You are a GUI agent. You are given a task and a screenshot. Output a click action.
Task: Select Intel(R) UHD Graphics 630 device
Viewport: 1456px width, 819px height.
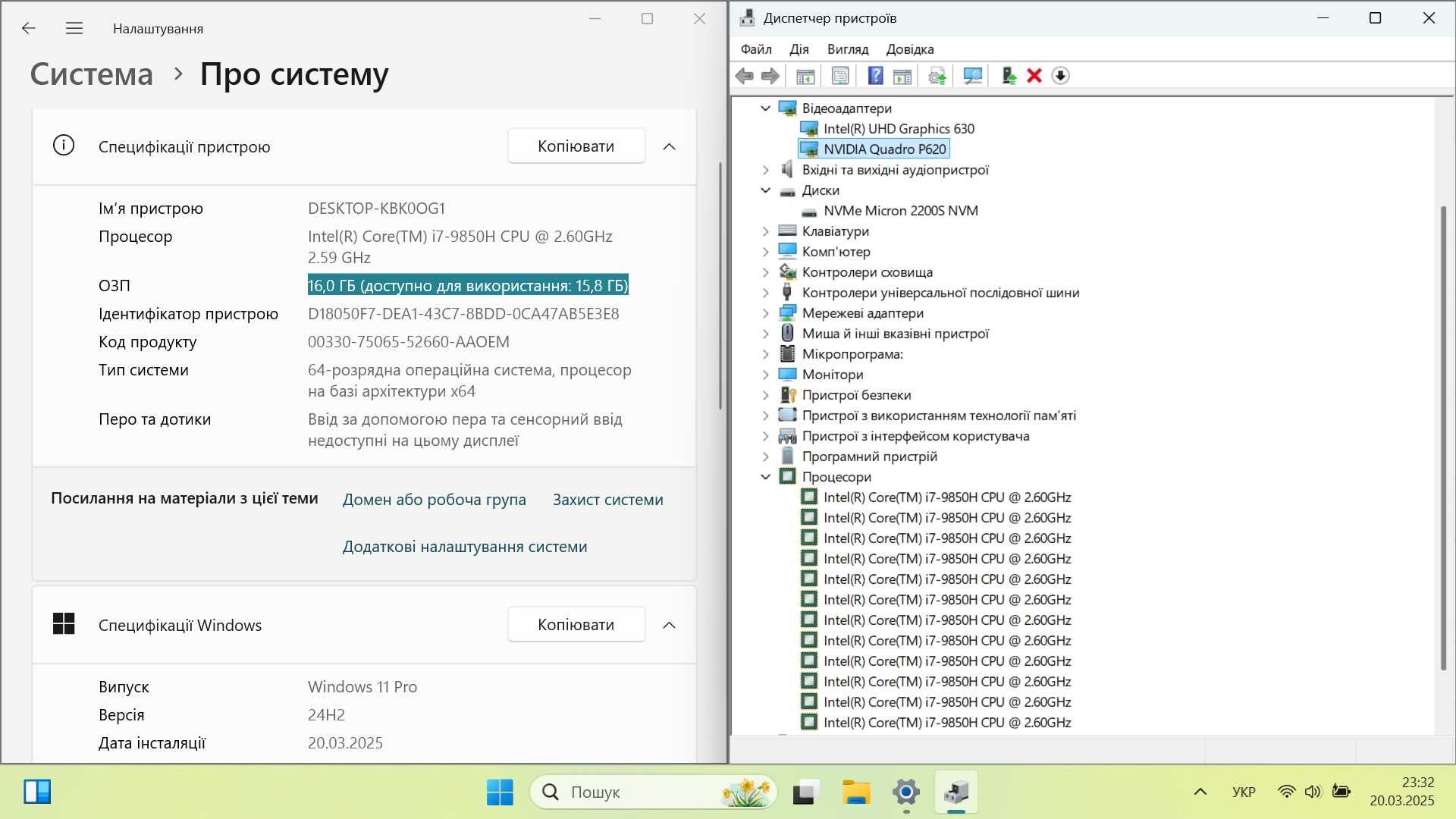(899, 129)
